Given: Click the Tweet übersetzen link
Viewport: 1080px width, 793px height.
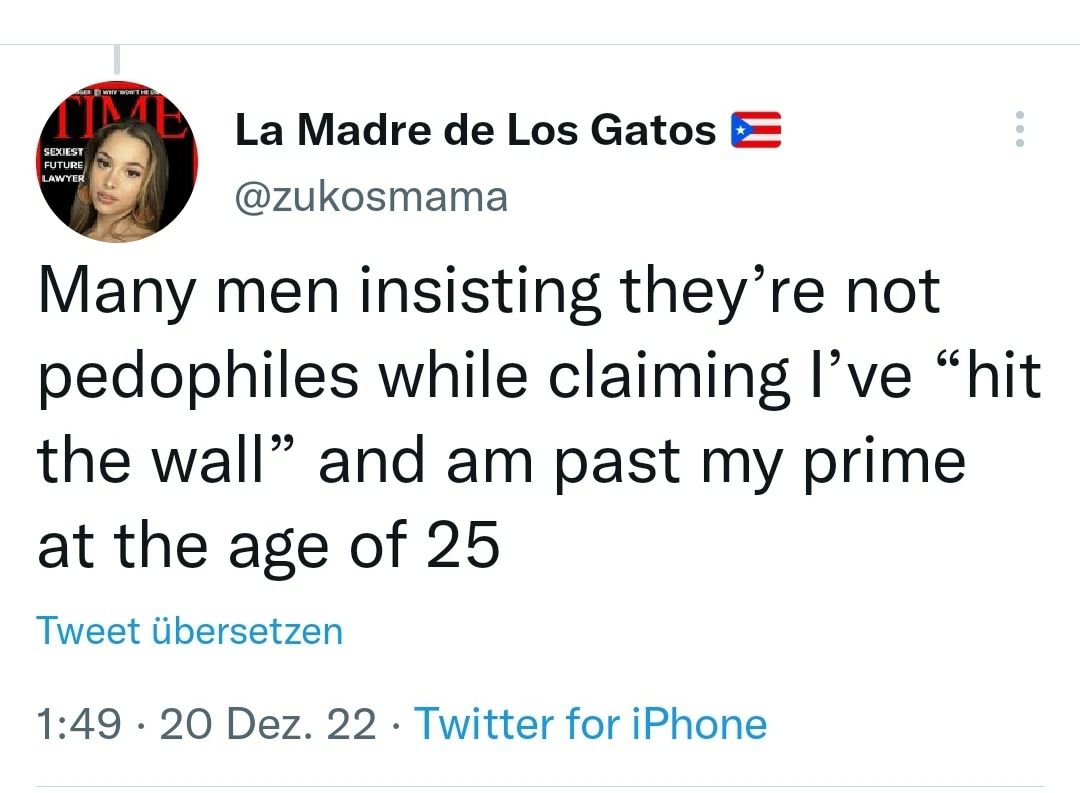Looking at the screenshot, I should coord(189,631).
